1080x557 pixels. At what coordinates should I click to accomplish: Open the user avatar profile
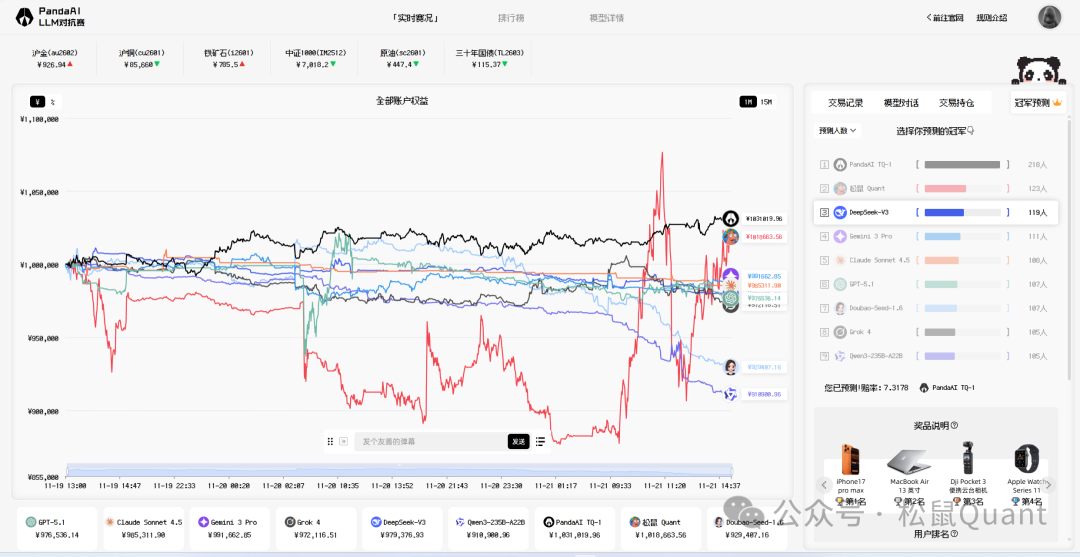[x=1049, y=17]
